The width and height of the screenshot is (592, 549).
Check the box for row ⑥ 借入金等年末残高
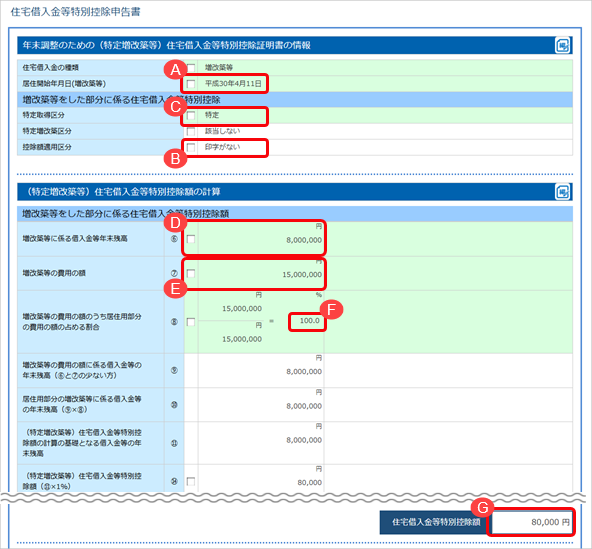coord(191,239)
